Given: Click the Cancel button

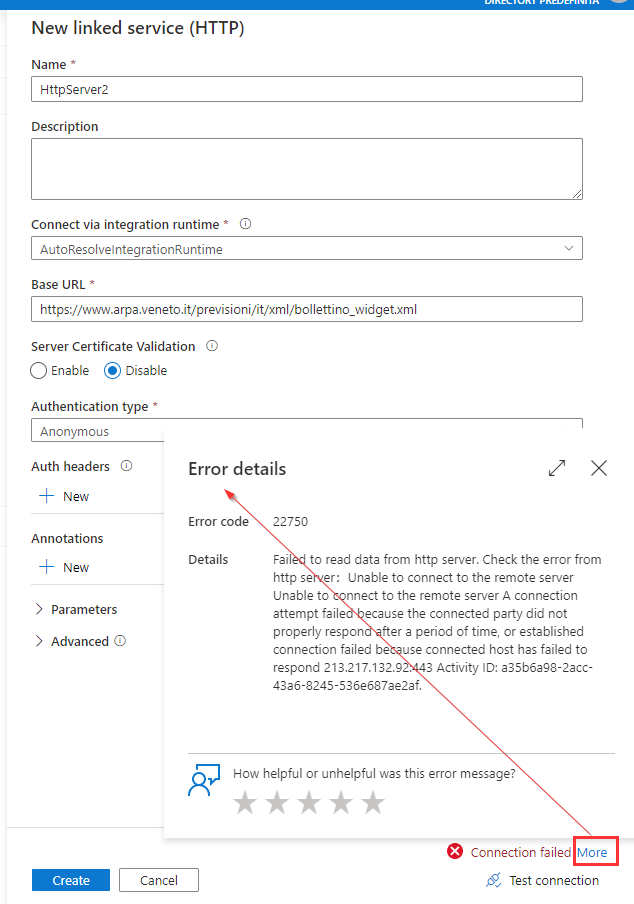Looking at the screenshot, I should click(159, 880).
